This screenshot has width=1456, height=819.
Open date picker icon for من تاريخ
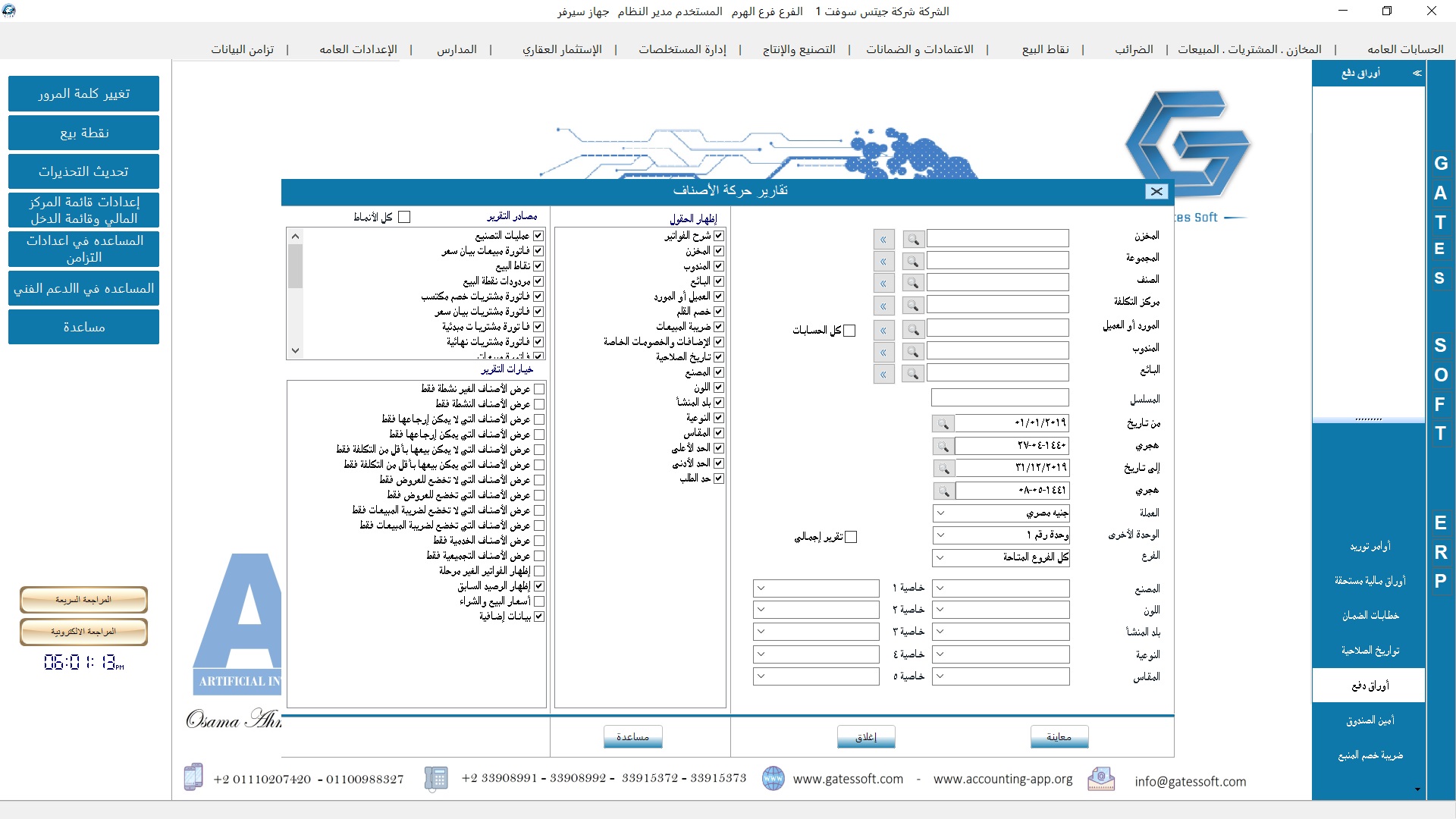(943, 423)
